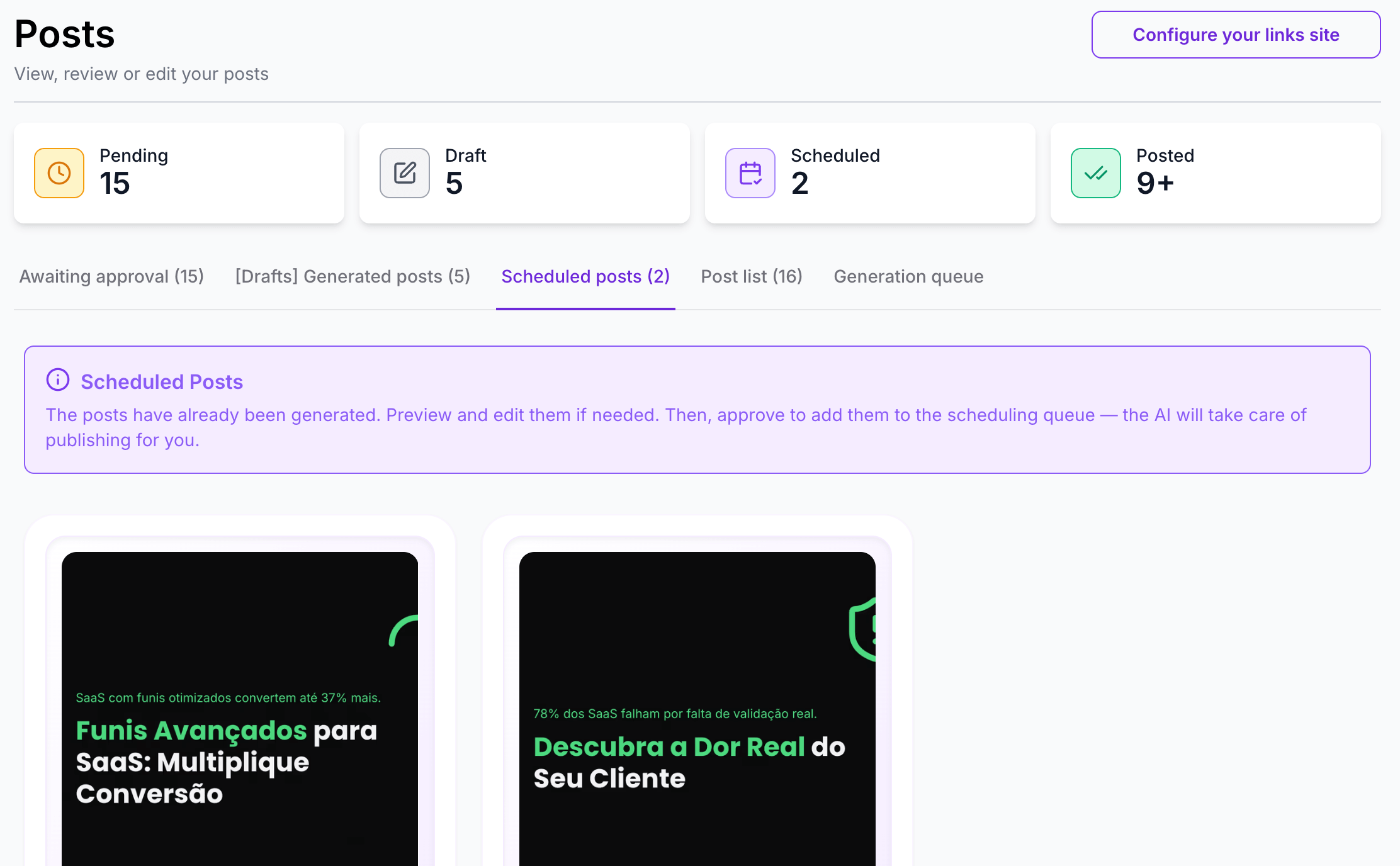Click the Posted double-checkmark icon
The height and width of the screenshot is (866, 1400).
pos(1095,173)
